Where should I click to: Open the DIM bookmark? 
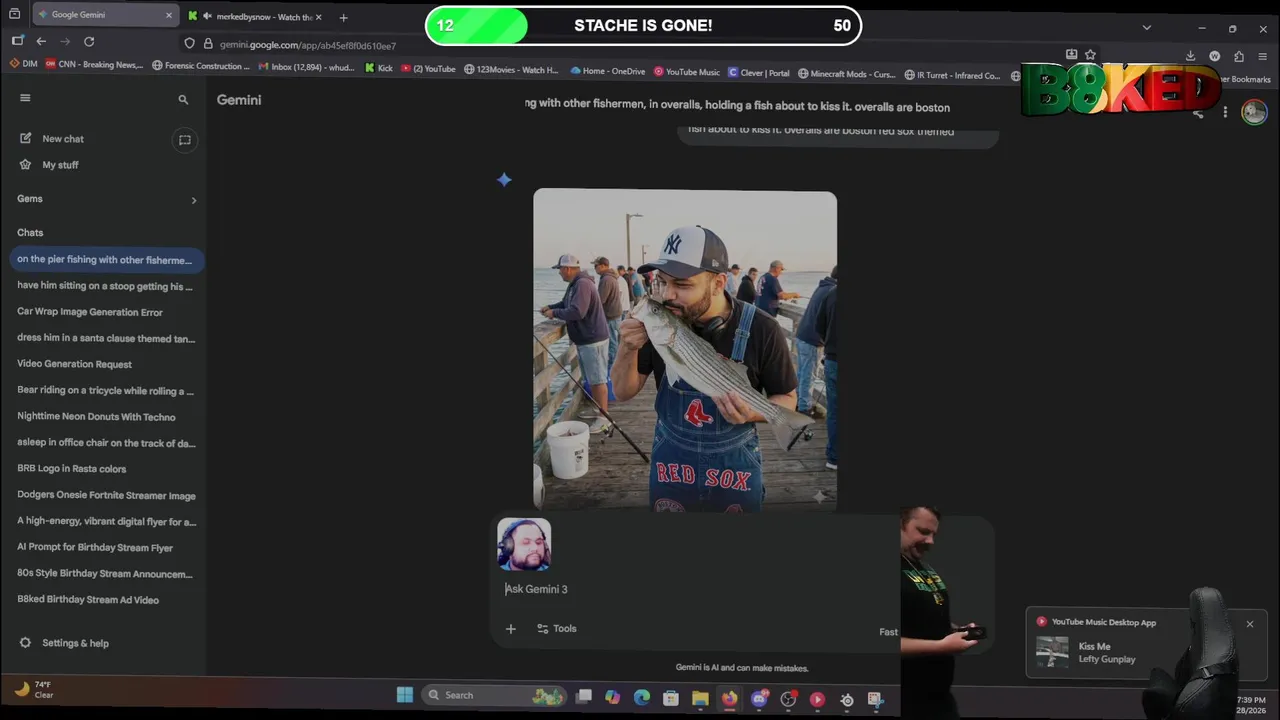click(23, 66)
